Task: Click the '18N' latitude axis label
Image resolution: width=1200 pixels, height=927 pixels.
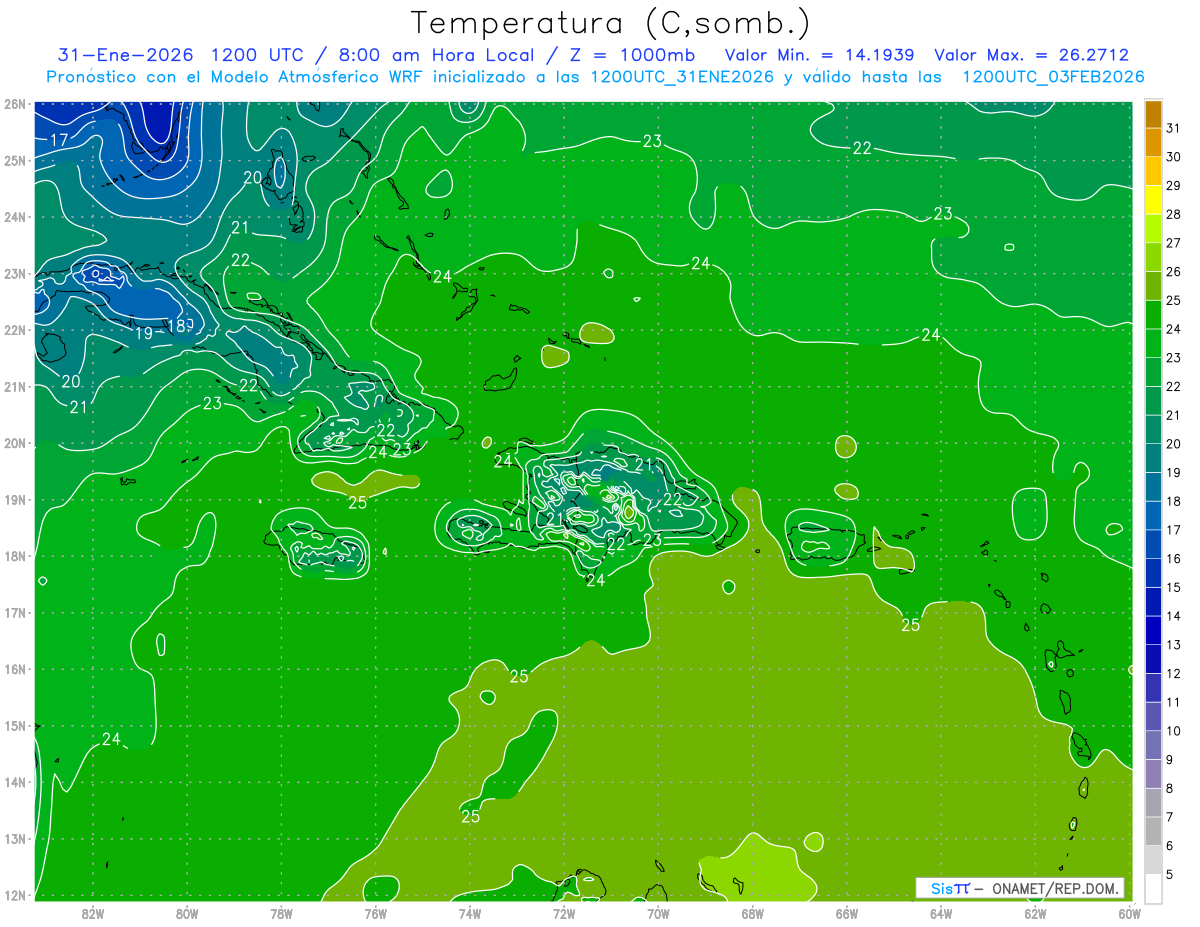Action: click(x=15, y=556)
